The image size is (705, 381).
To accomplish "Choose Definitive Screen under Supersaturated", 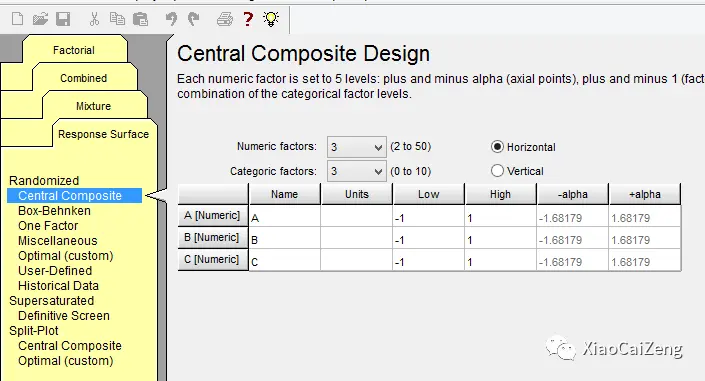I will [x=64, y=315].
